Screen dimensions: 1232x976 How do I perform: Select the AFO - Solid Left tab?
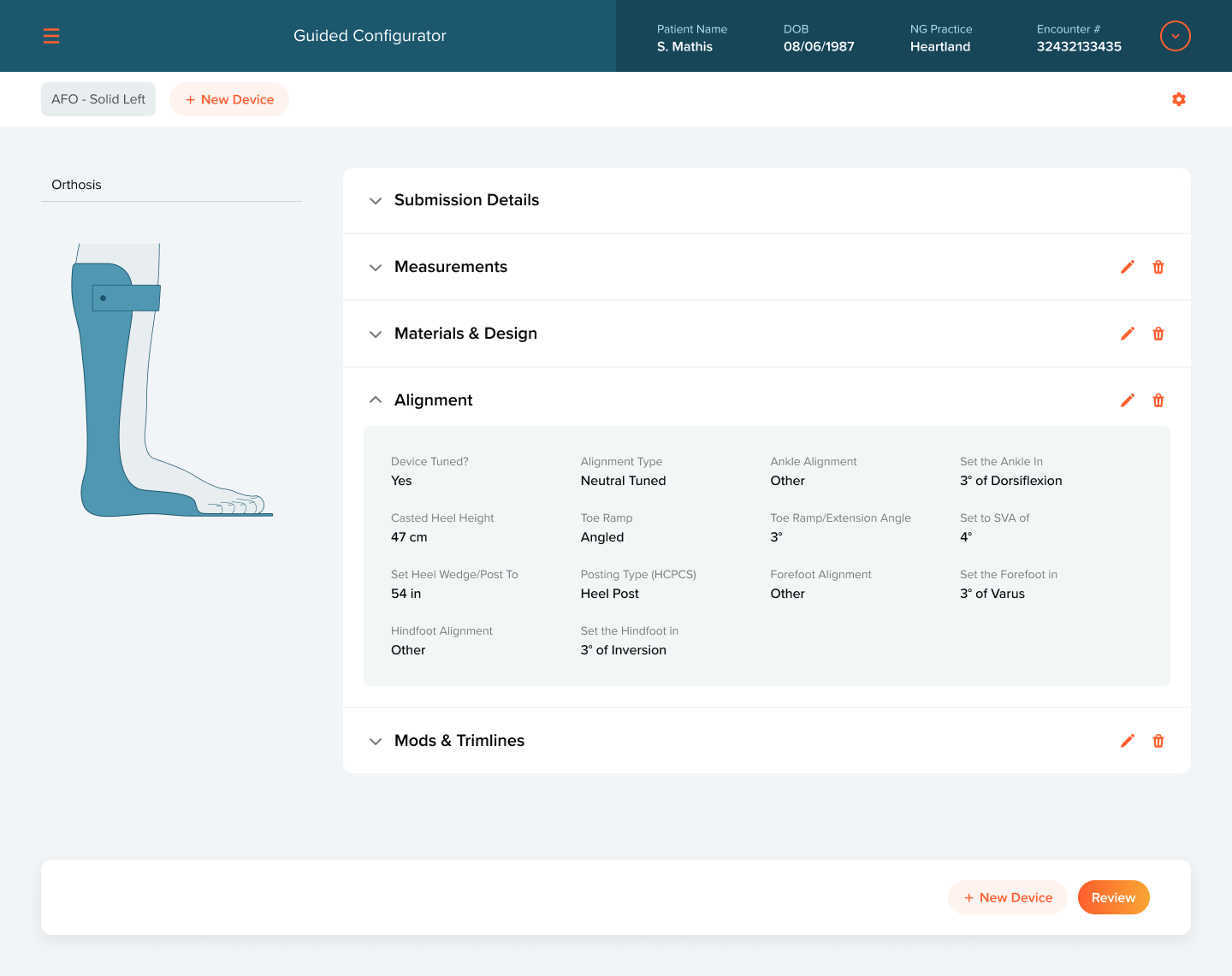[x=98, y=99]
